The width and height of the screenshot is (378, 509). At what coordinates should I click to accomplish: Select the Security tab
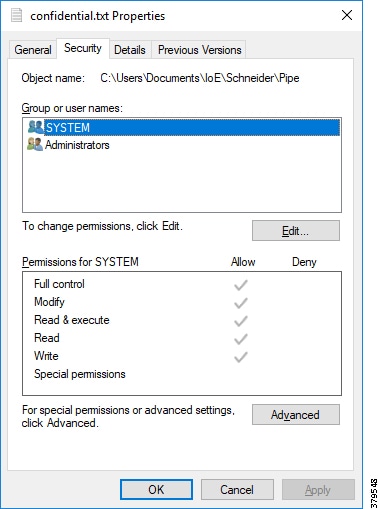point(83,48)
